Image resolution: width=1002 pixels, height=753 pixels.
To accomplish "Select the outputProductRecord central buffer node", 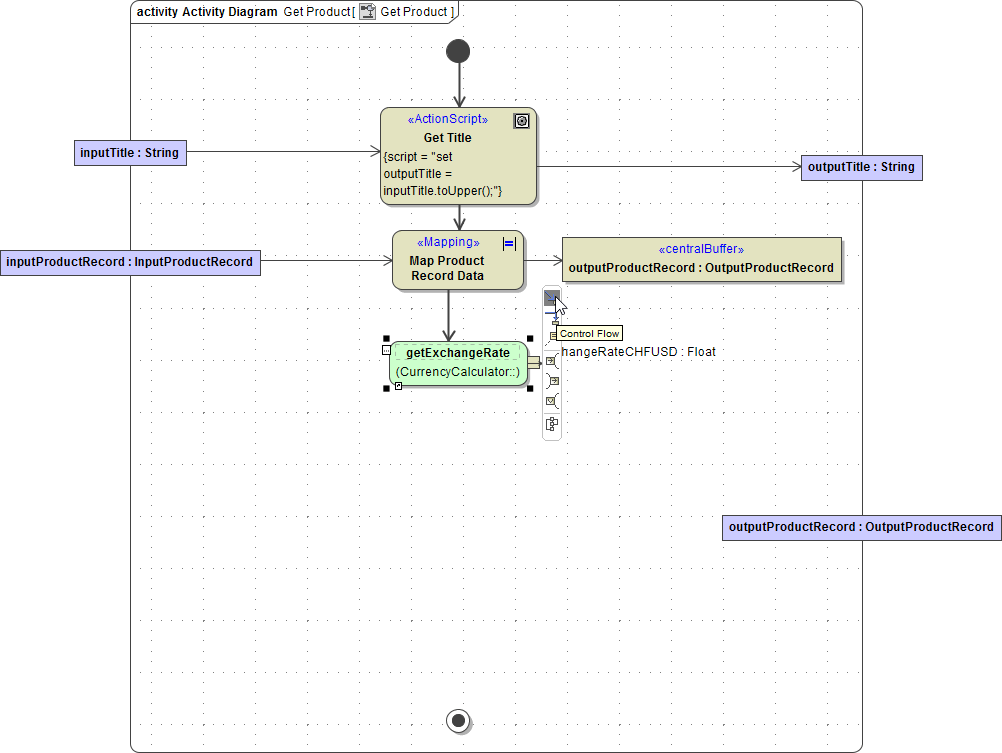I will click(702, 258).
